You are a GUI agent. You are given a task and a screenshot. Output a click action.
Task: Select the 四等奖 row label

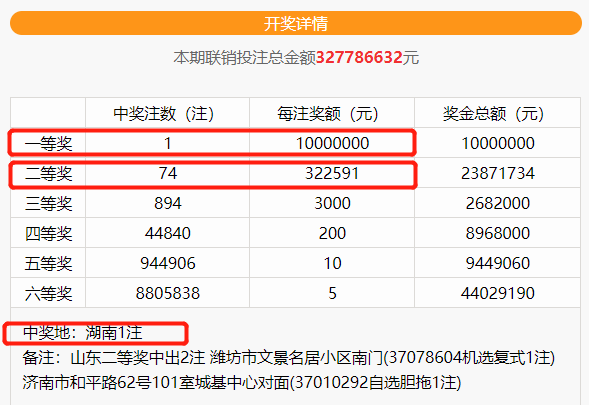click(48, 234)
